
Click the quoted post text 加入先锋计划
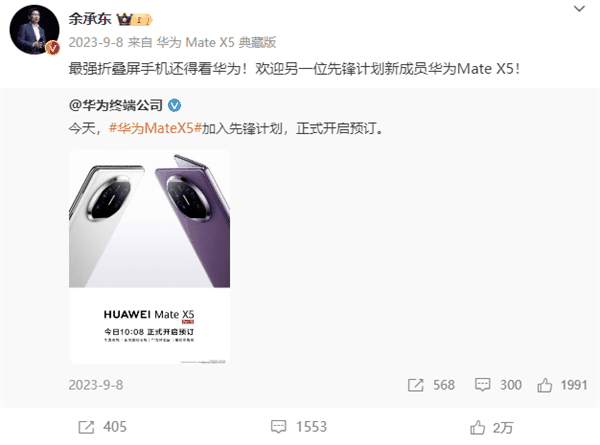point(242,128)
